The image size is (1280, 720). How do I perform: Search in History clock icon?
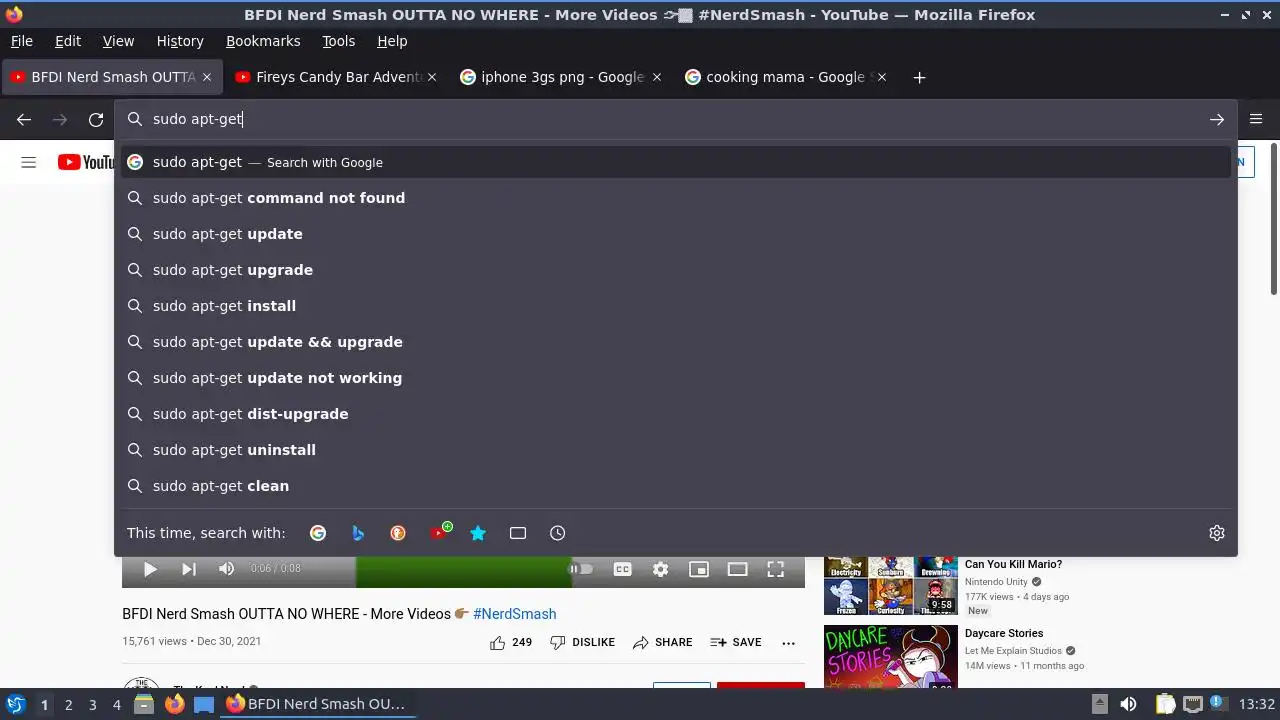(x=558, y=533)
